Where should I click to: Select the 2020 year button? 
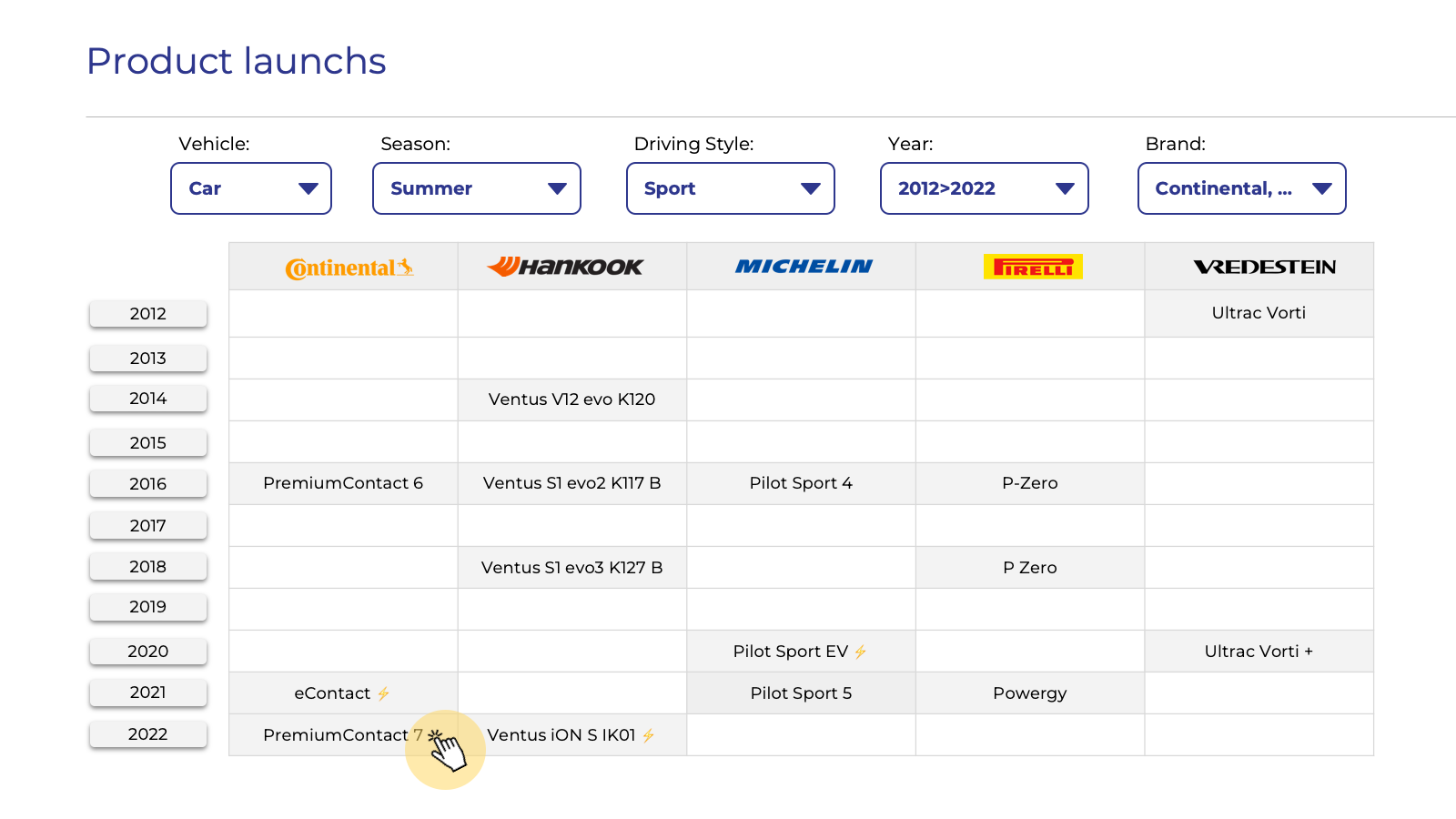click(148, 652)
